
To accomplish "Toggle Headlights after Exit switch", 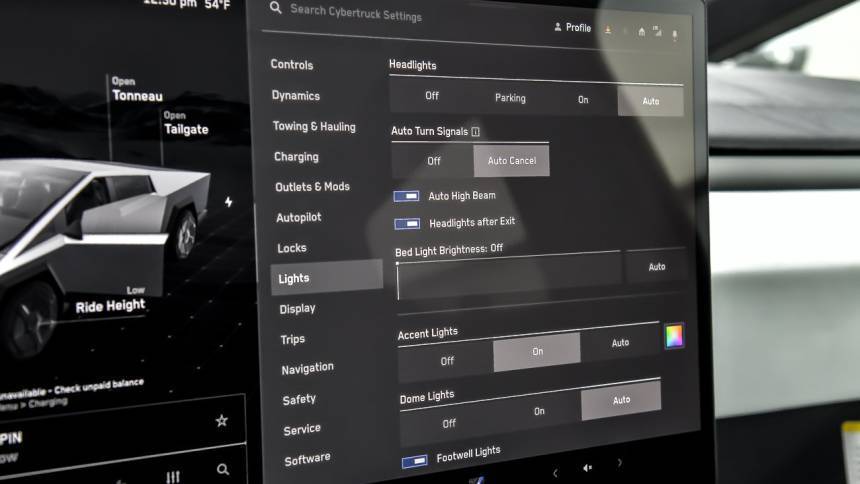I will pos(408,224).
